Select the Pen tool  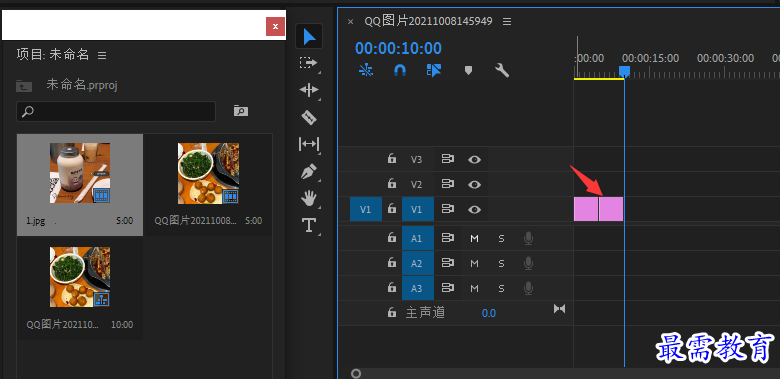(x=309, y=172)
